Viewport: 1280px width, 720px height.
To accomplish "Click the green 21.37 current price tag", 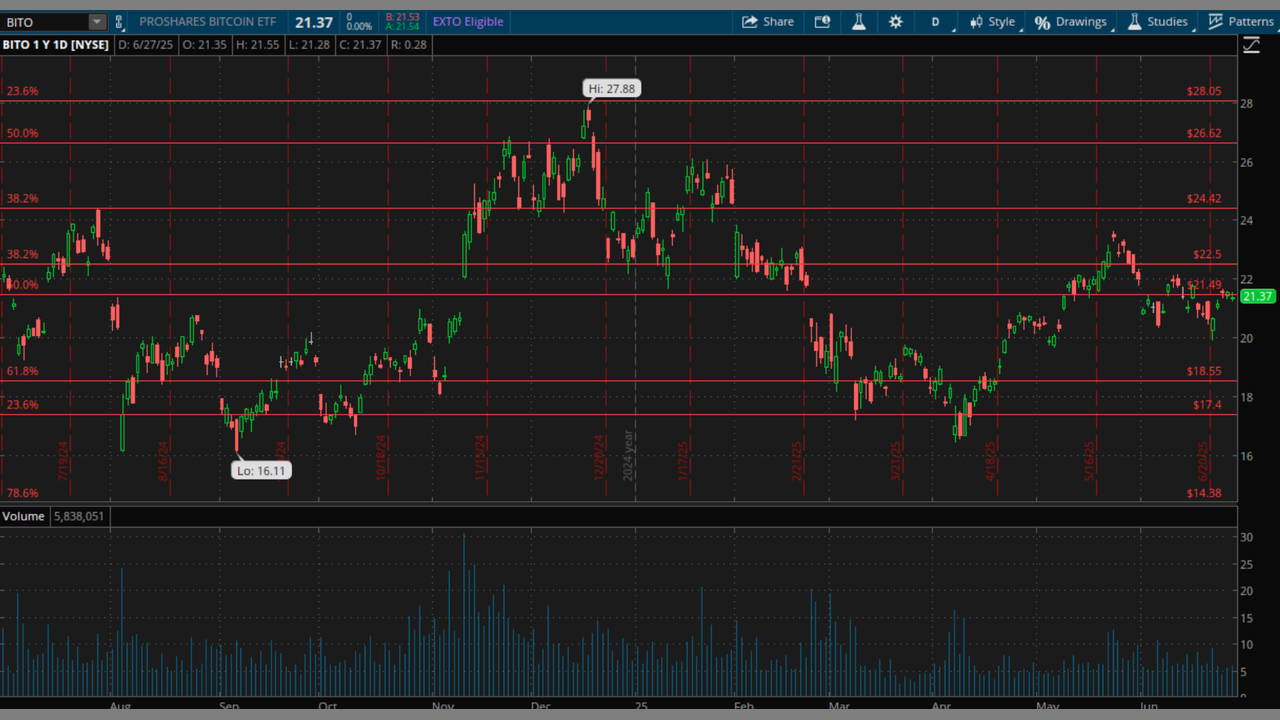I will click(1257, 297).
